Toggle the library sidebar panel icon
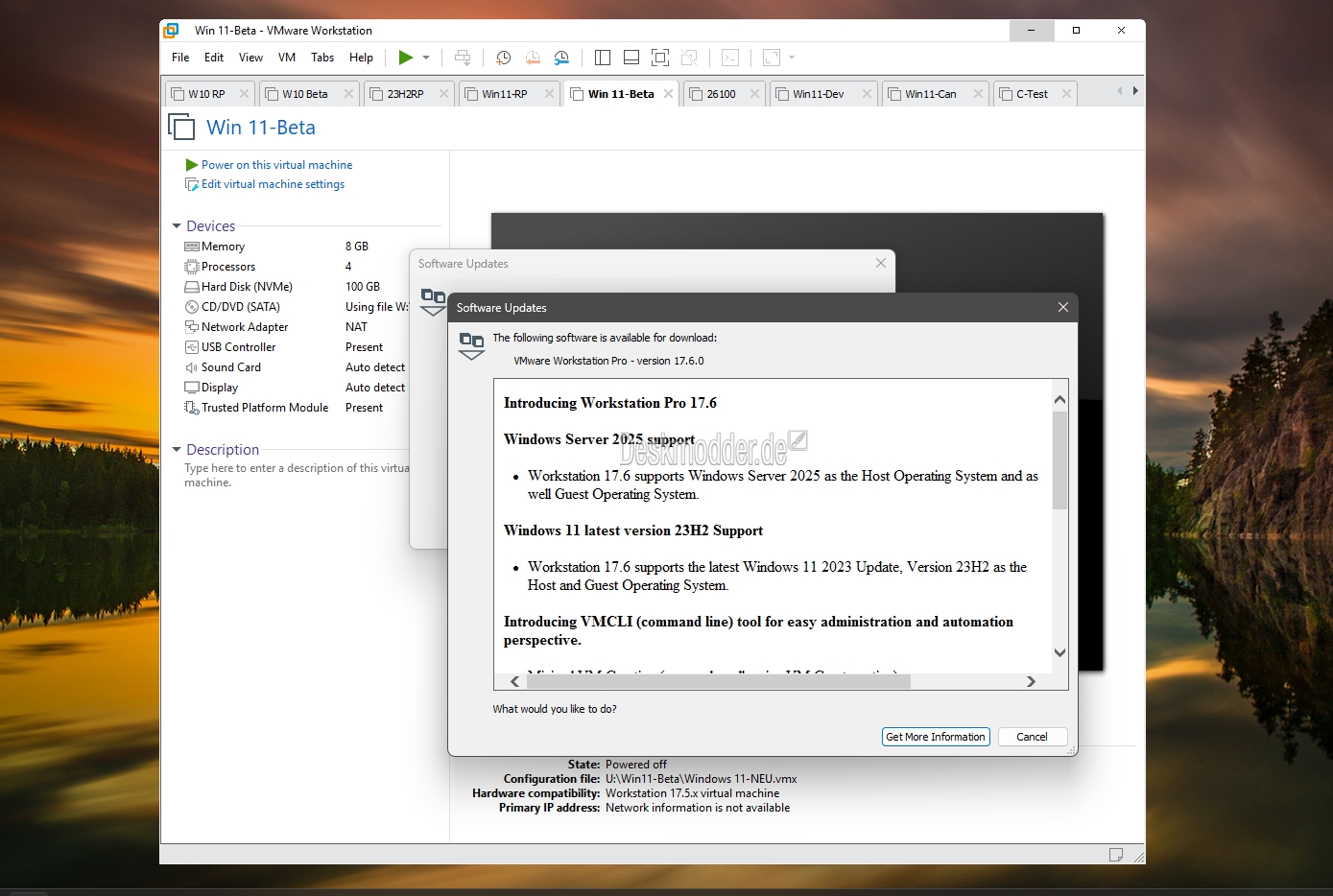This screenshot has width=1333, height=896. tap(603, 58)
